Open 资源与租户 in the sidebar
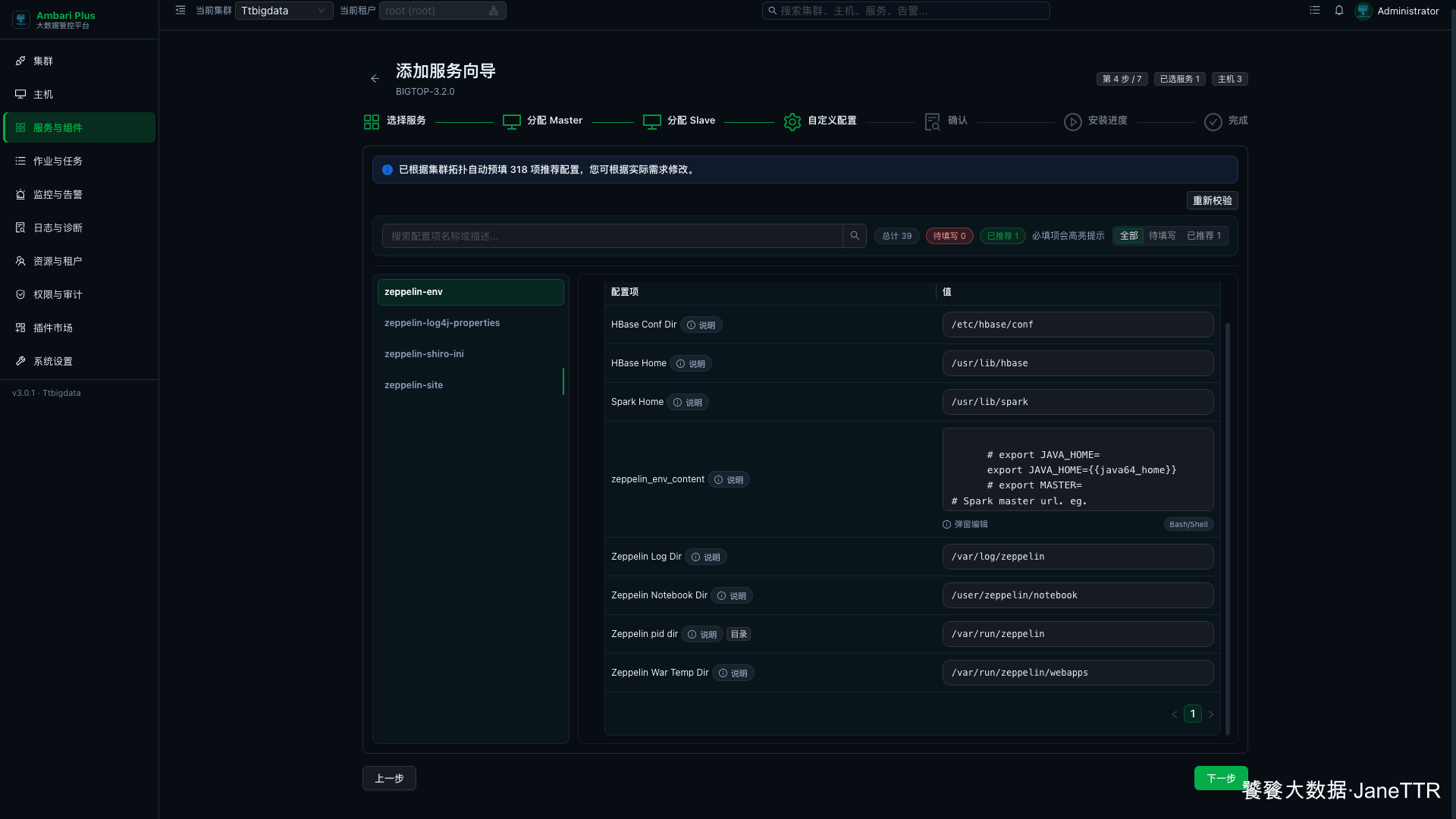 [80, 261]
